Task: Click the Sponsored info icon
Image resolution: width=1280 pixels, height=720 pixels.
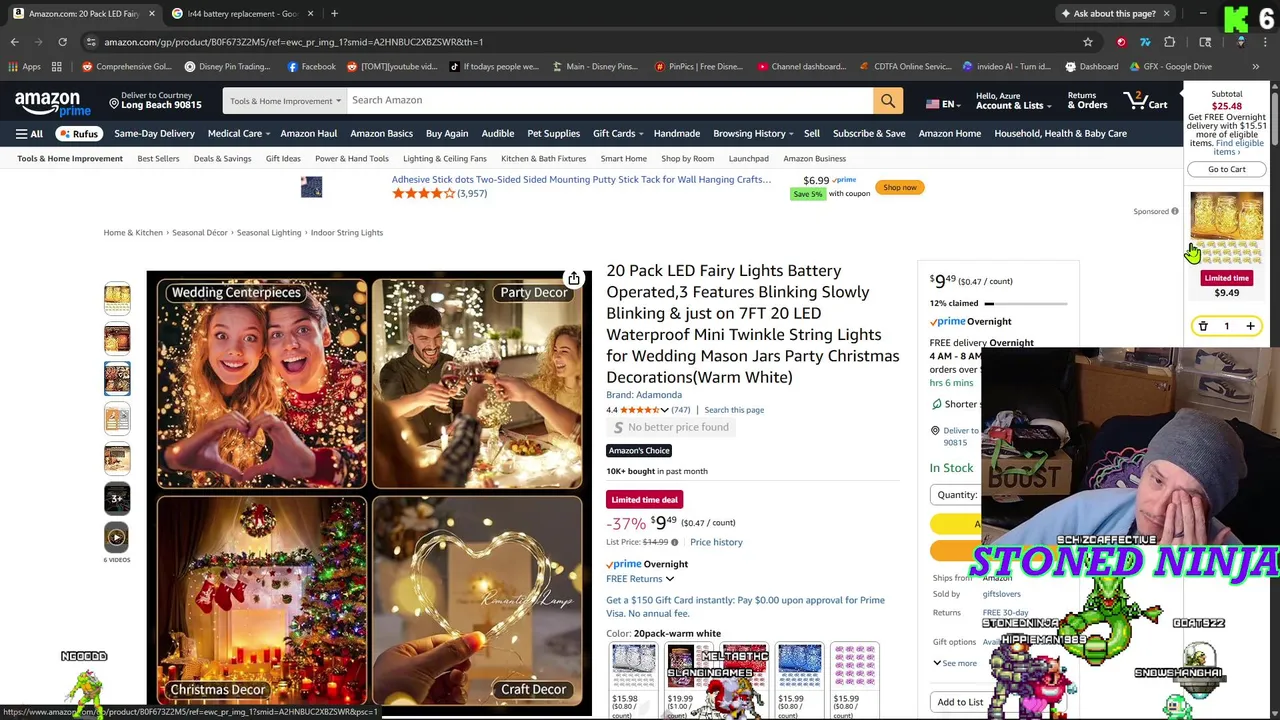Action: [x=1175, y=211]
